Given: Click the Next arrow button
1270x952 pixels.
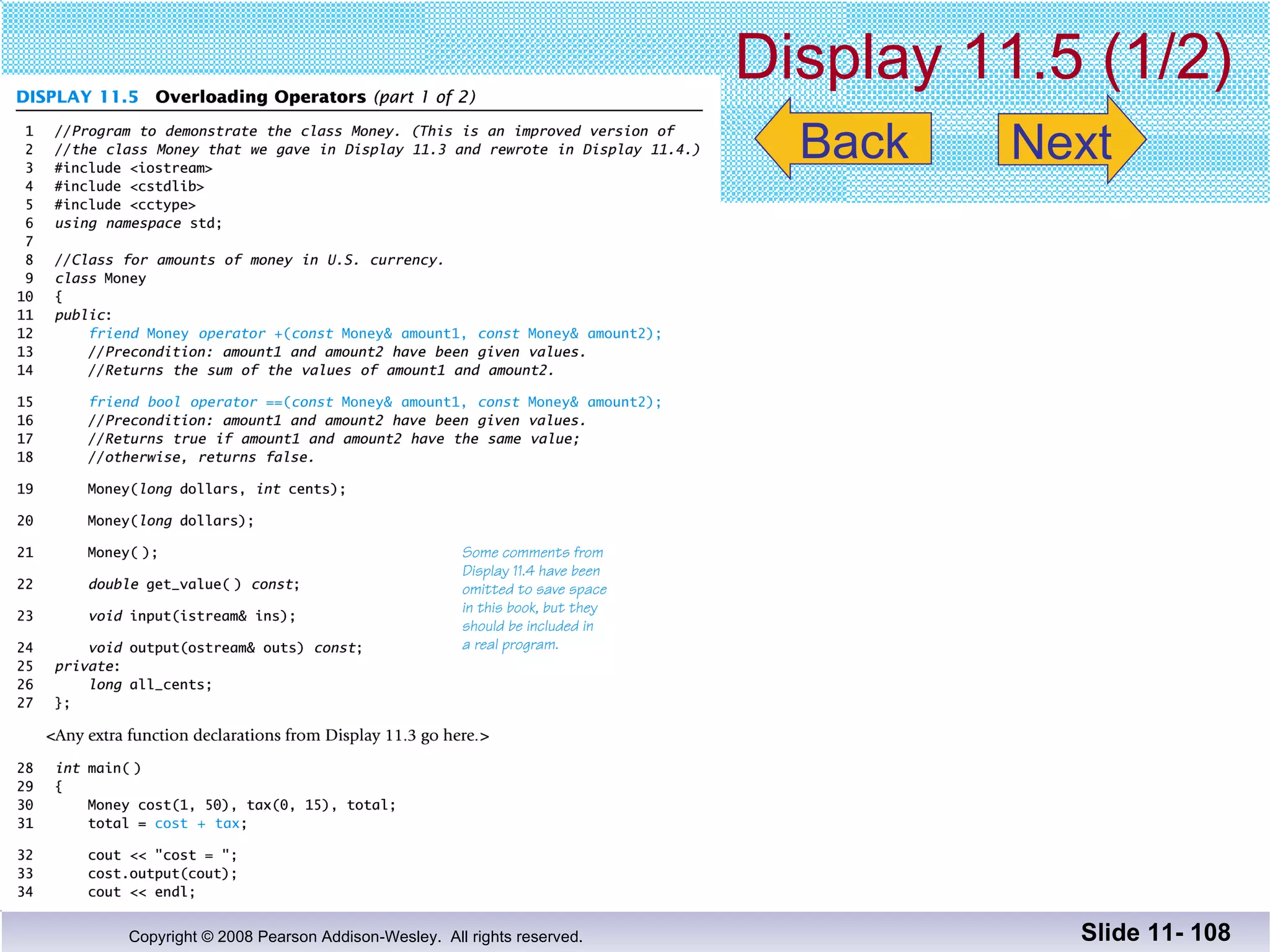Looking at the screenshot, I should click(x=1072, y=139).
